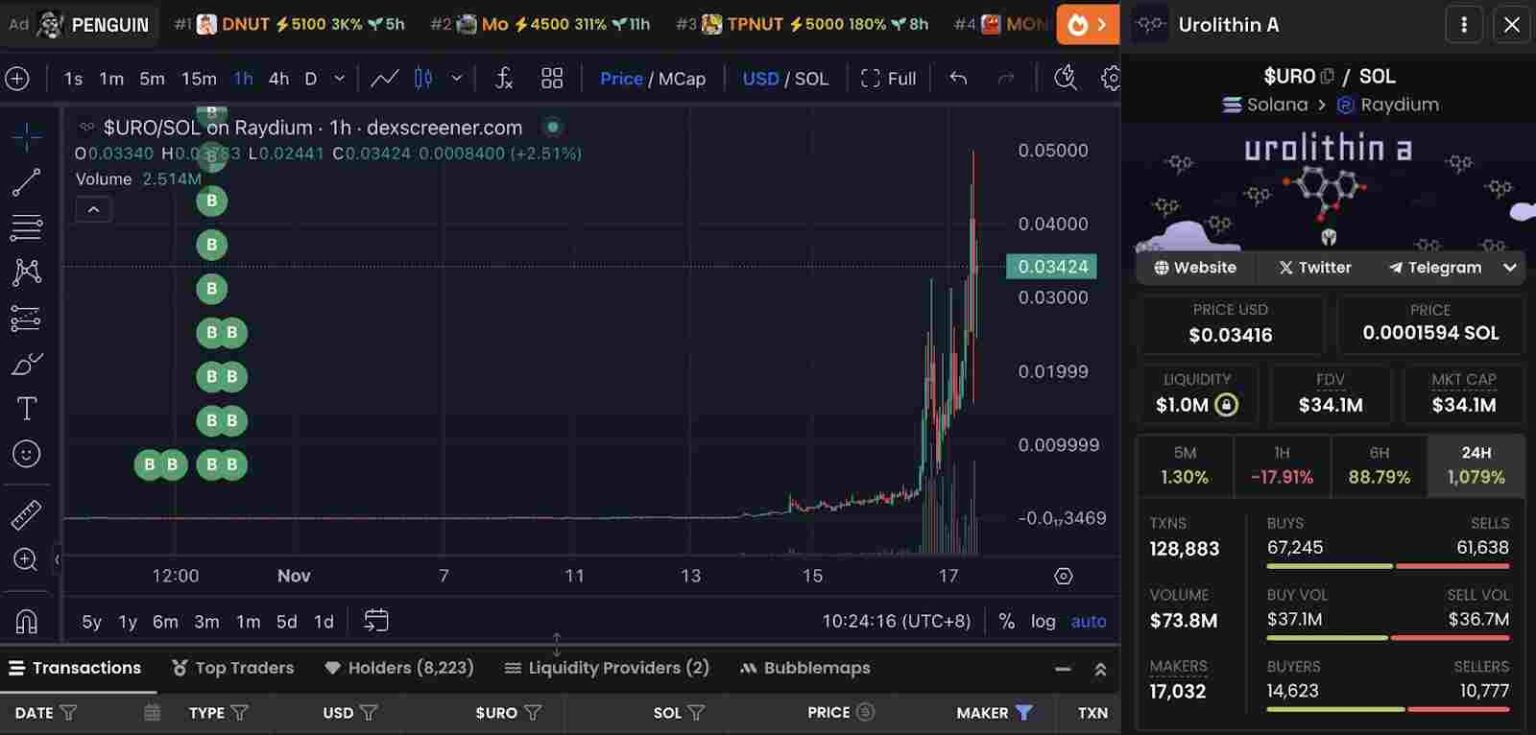Select the pattern drawing tool
Viewport: 1536px width, 735px height.
point(27,272)
